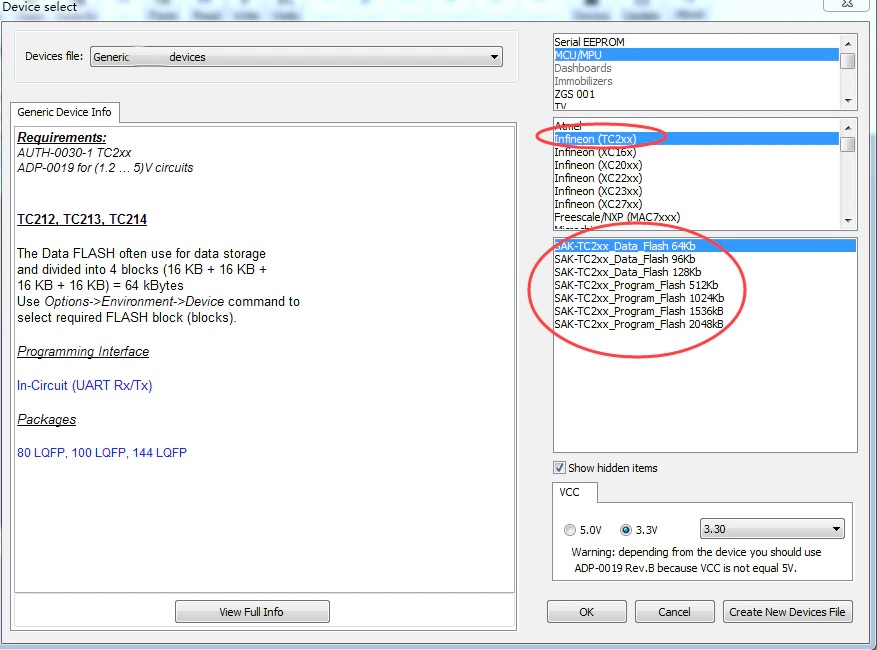877x650 pixels.
Task: Click the TC212, TC213, TC214 heading
Action: pyautogui.click(x=82, y=219)
